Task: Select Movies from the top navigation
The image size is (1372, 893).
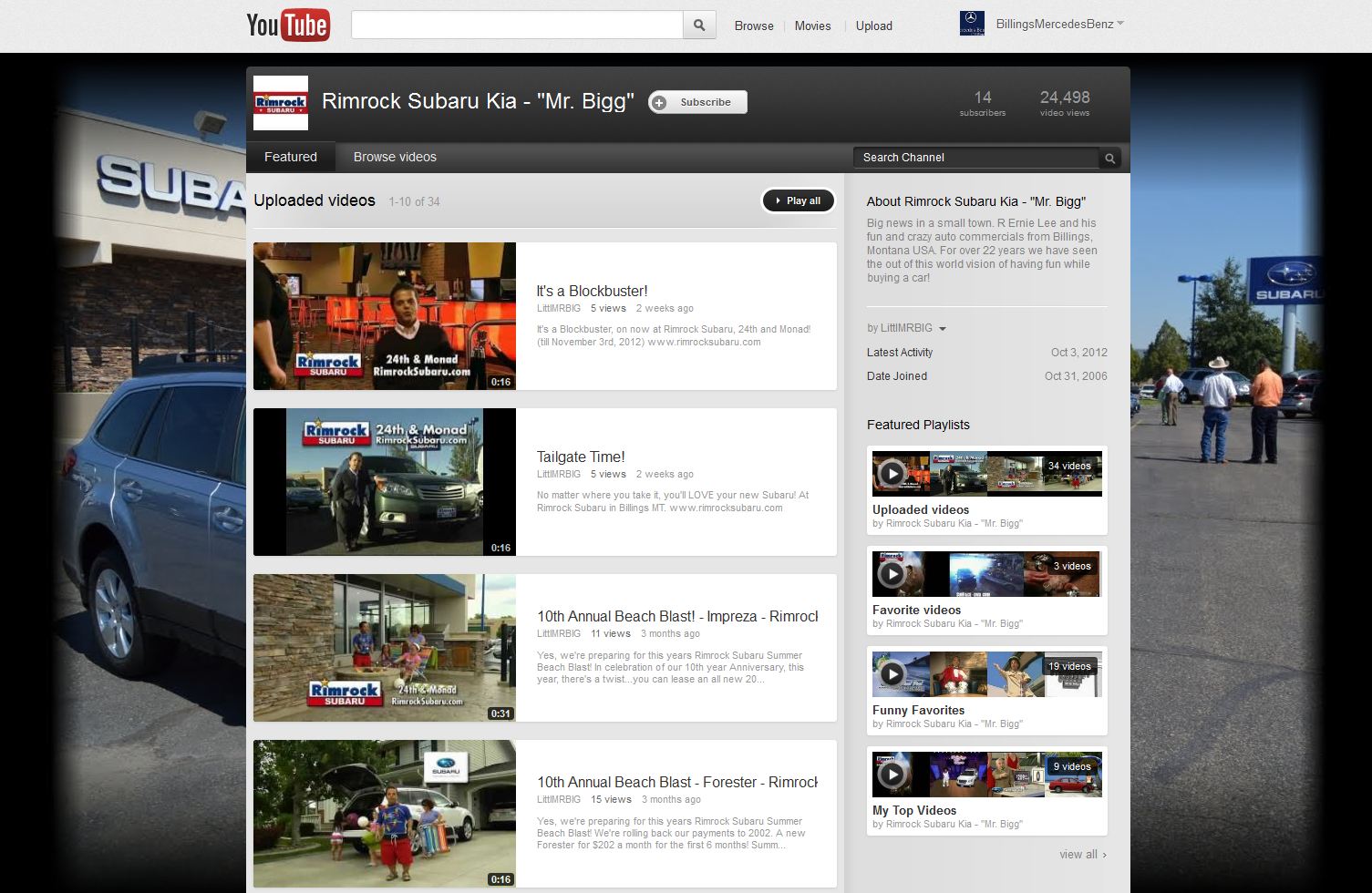Action: coord(811,26)
